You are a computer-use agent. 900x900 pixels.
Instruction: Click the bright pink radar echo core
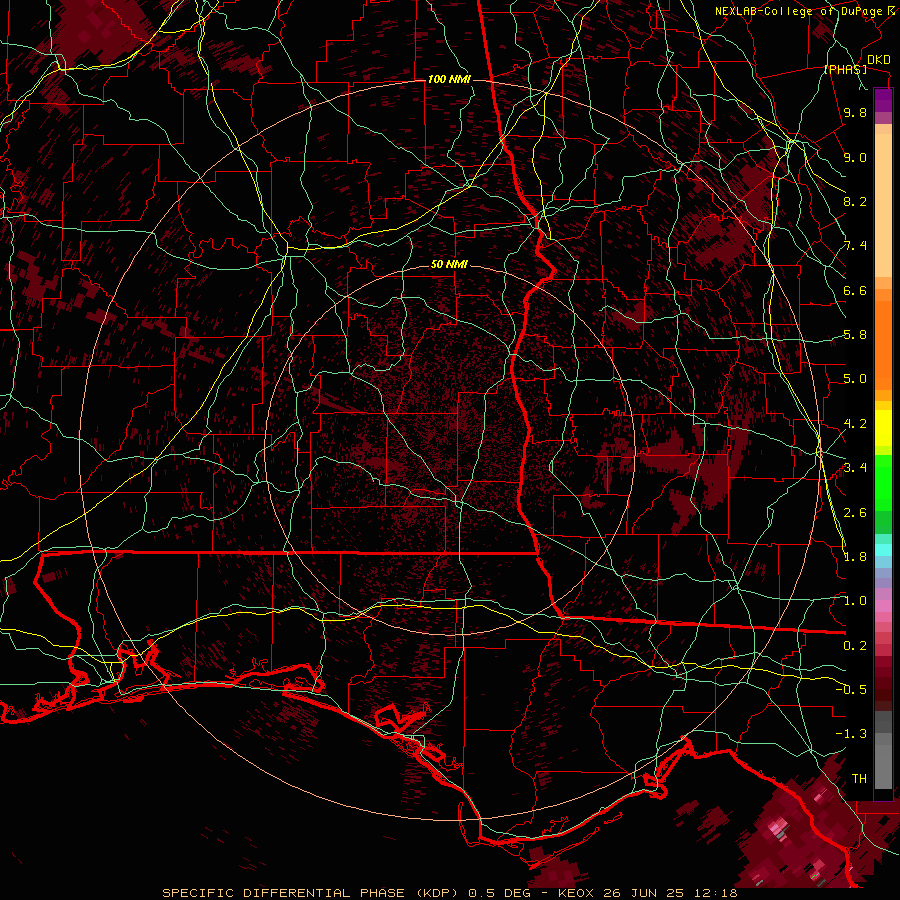tap(778, 828)
